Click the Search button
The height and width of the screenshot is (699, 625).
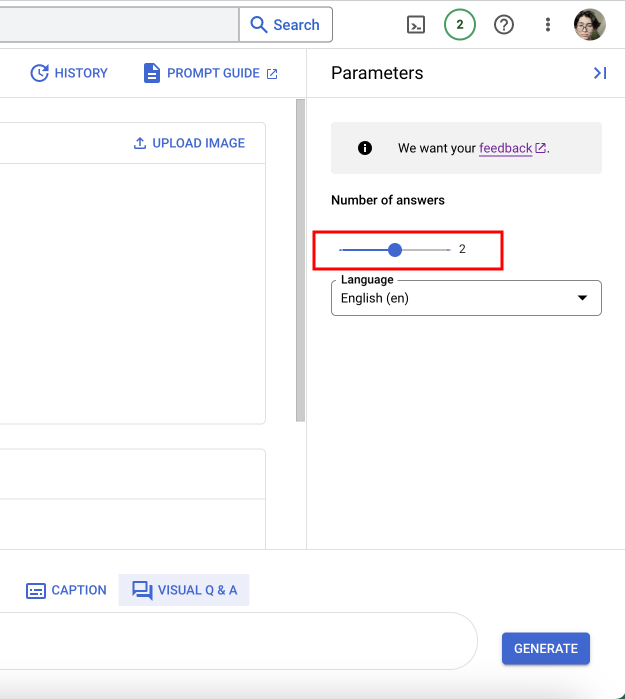tap(285, 25)
